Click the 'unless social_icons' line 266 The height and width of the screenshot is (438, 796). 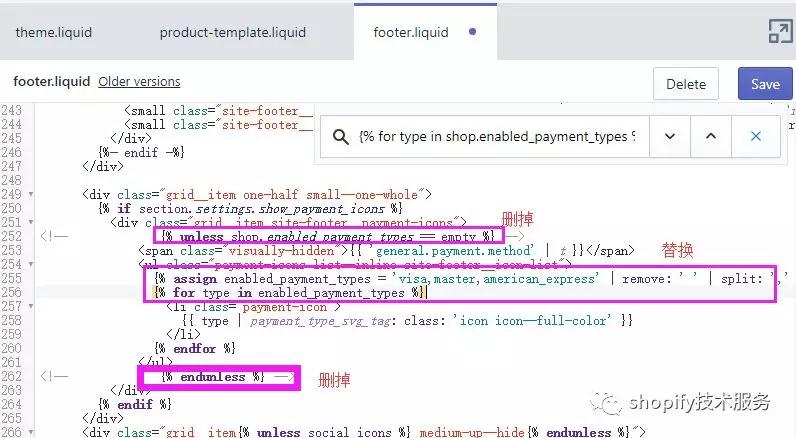tap(363, 432)
